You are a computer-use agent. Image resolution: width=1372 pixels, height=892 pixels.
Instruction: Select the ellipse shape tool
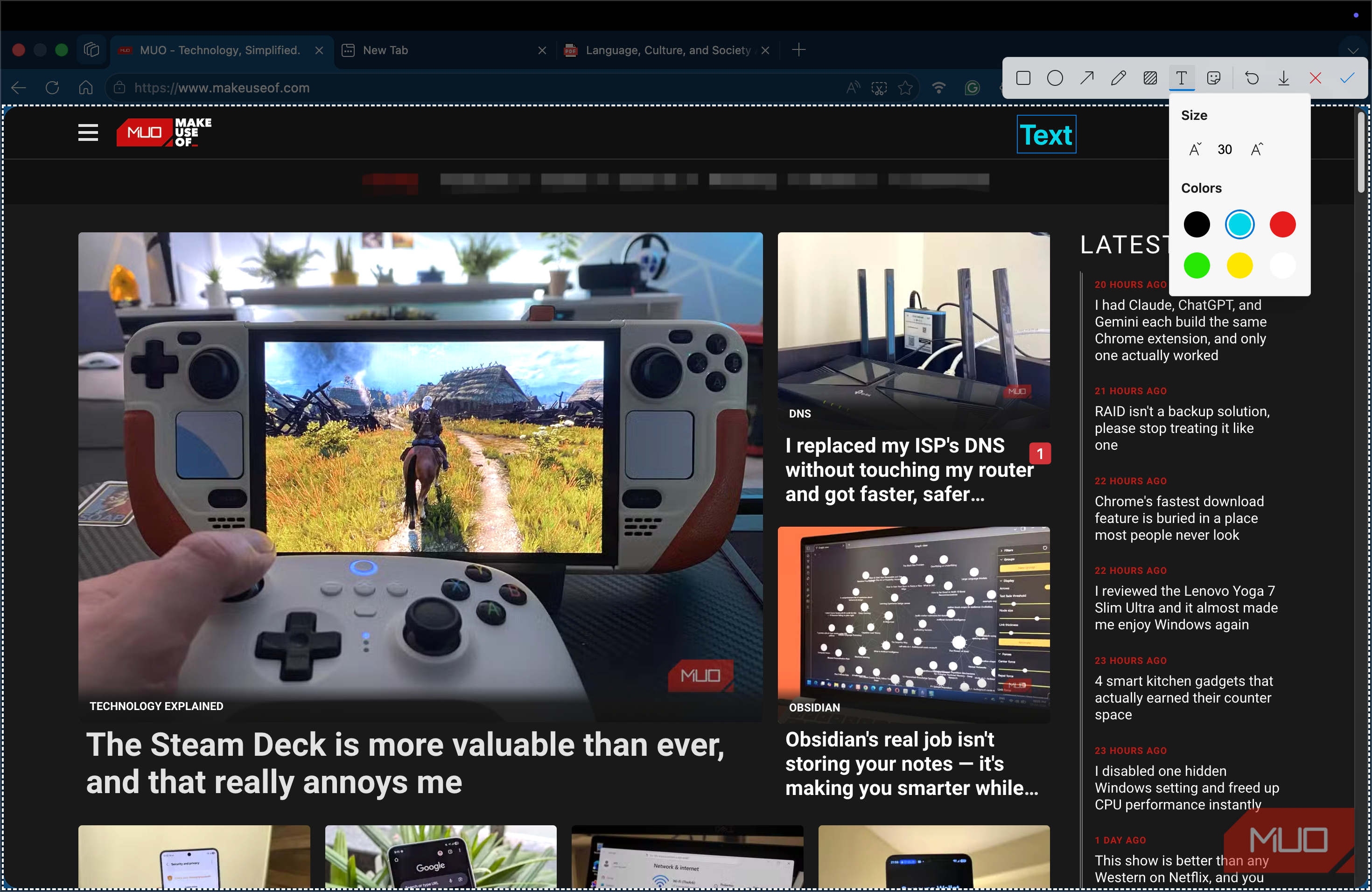pyautogui.click(x=1055, y=78)
